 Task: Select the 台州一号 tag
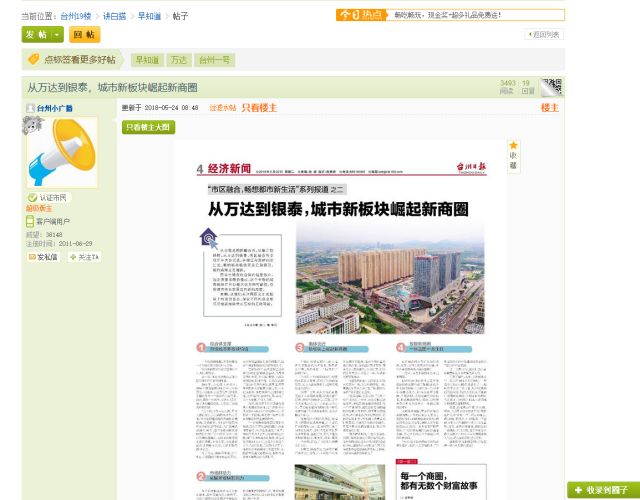214,60
